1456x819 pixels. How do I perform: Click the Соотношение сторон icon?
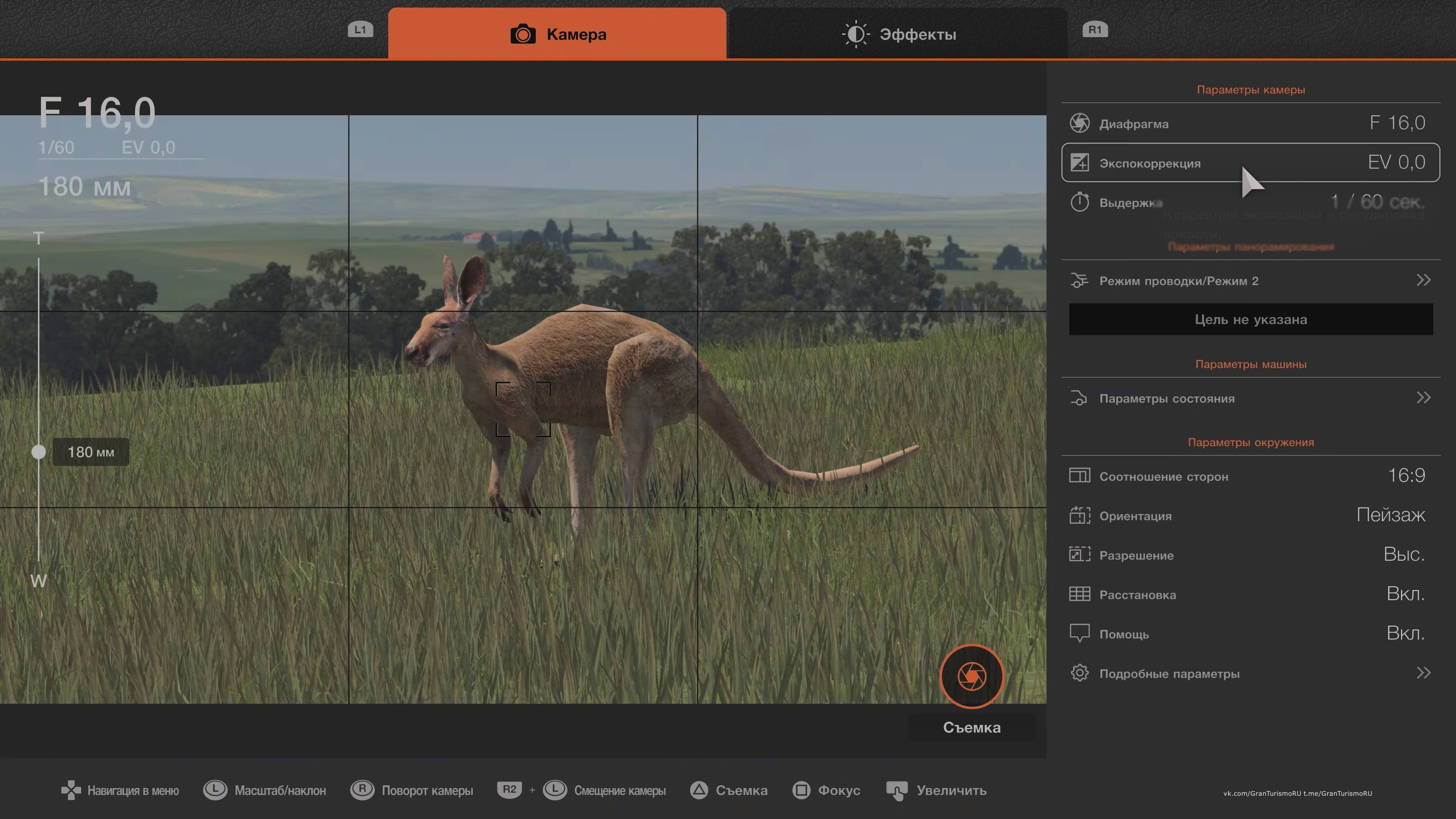point(1079,475)
